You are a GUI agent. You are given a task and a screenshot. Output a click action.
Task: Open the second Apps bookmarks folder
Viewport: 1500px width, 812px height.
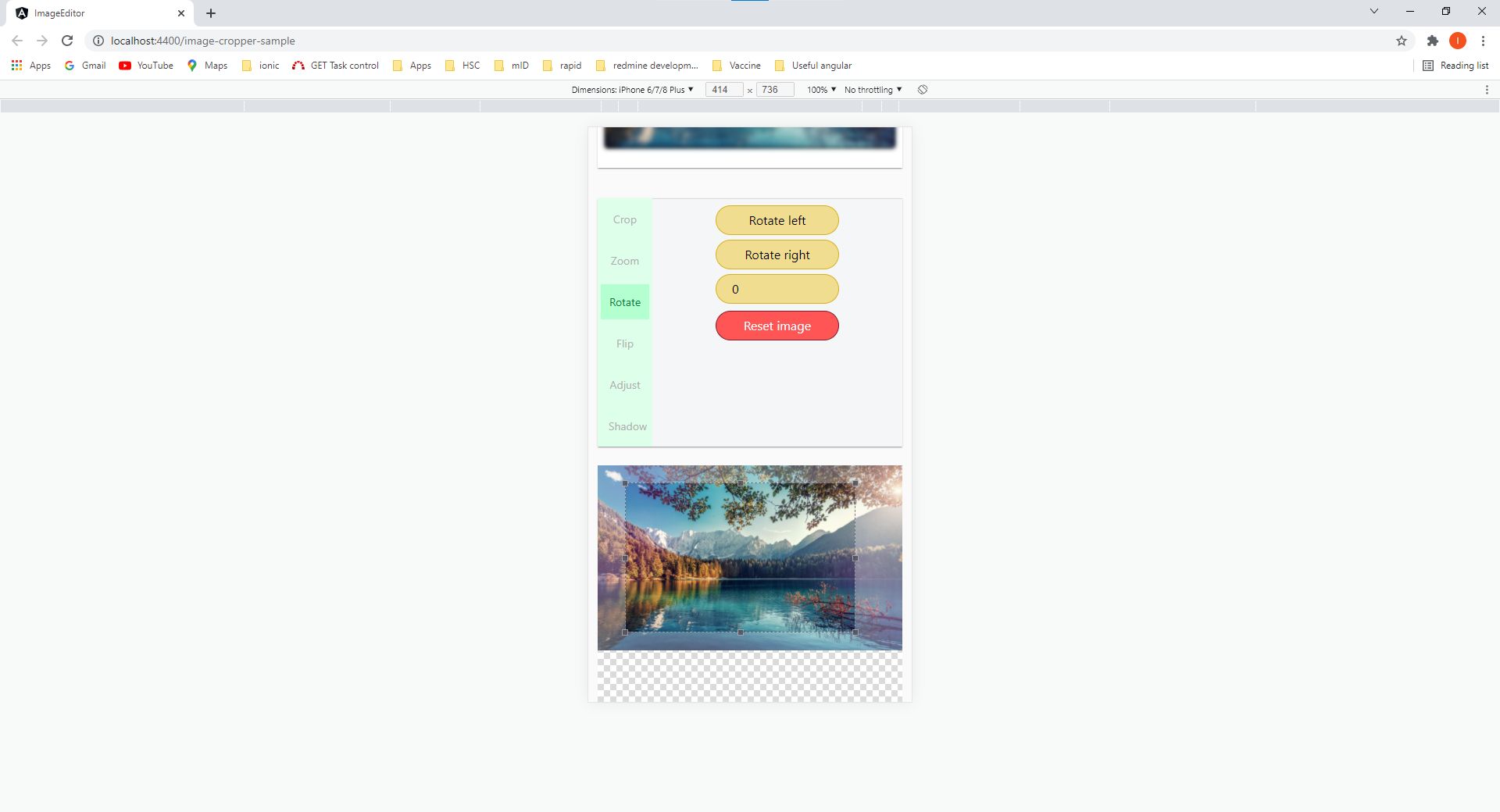[412, 66]
